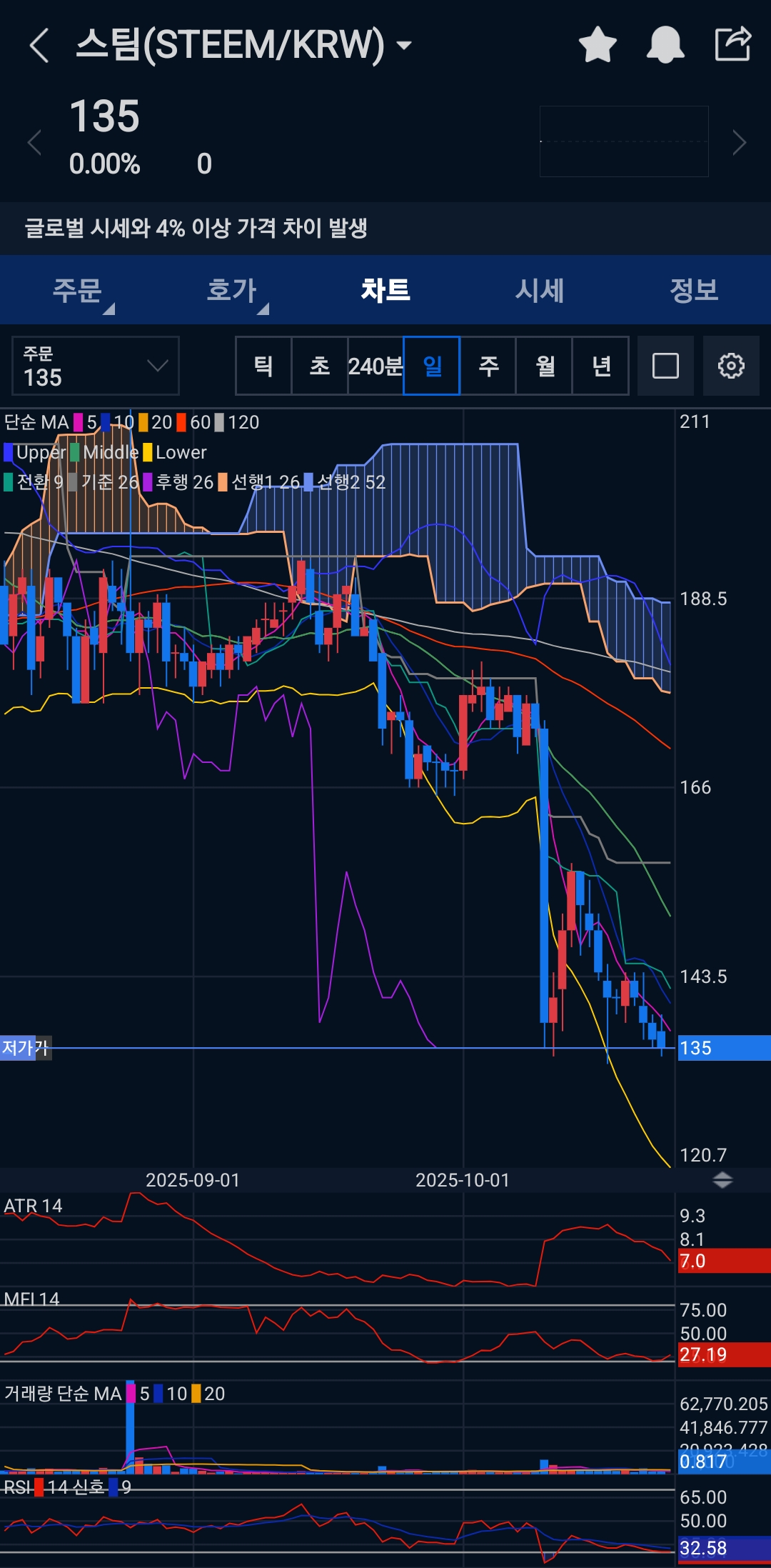771x1568 pixels.
Task: Go to next coin with right chevron
Action: tap(740, 142)
